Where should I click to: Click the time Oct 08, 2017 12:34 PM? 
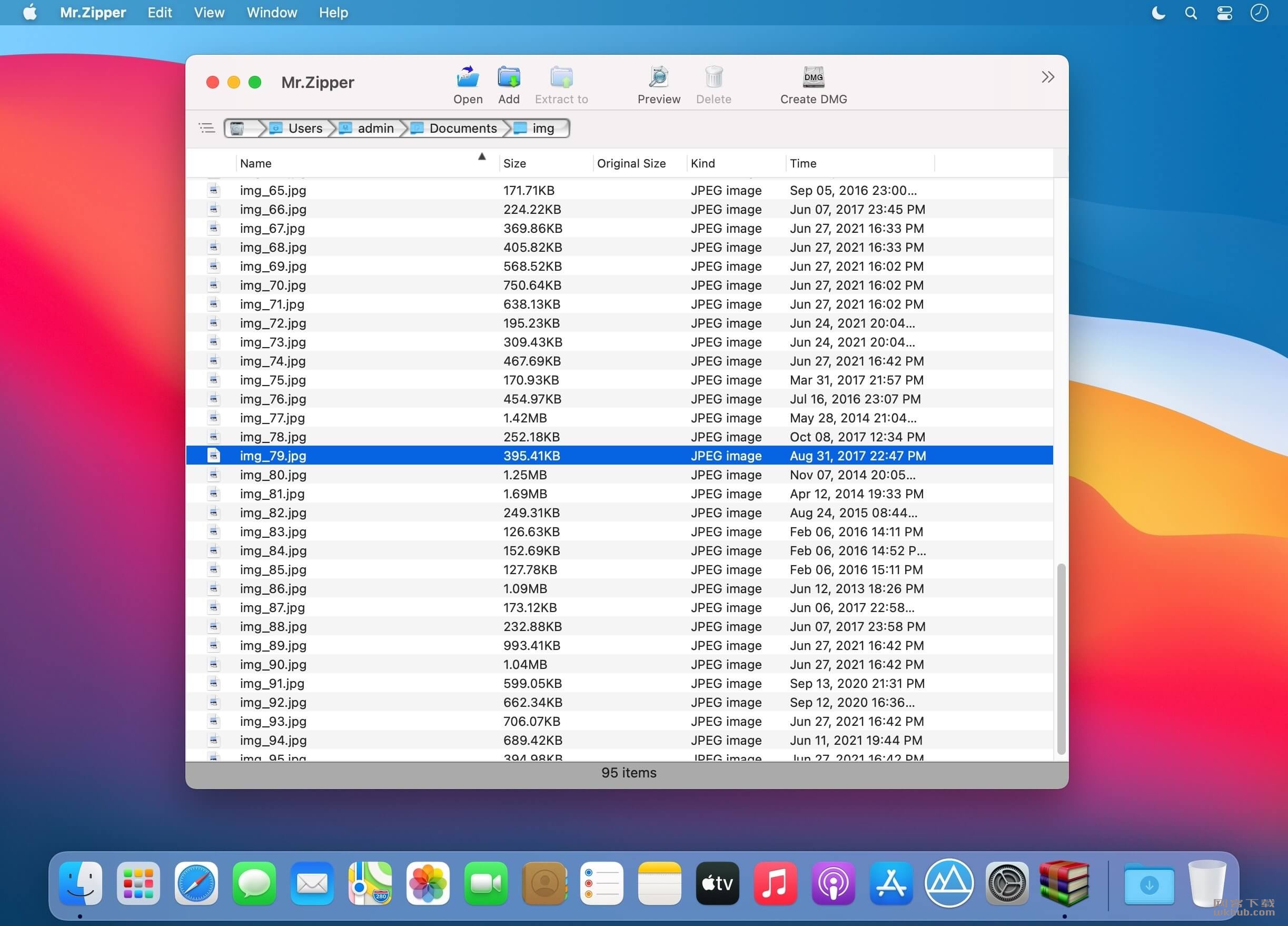(857, 437)
